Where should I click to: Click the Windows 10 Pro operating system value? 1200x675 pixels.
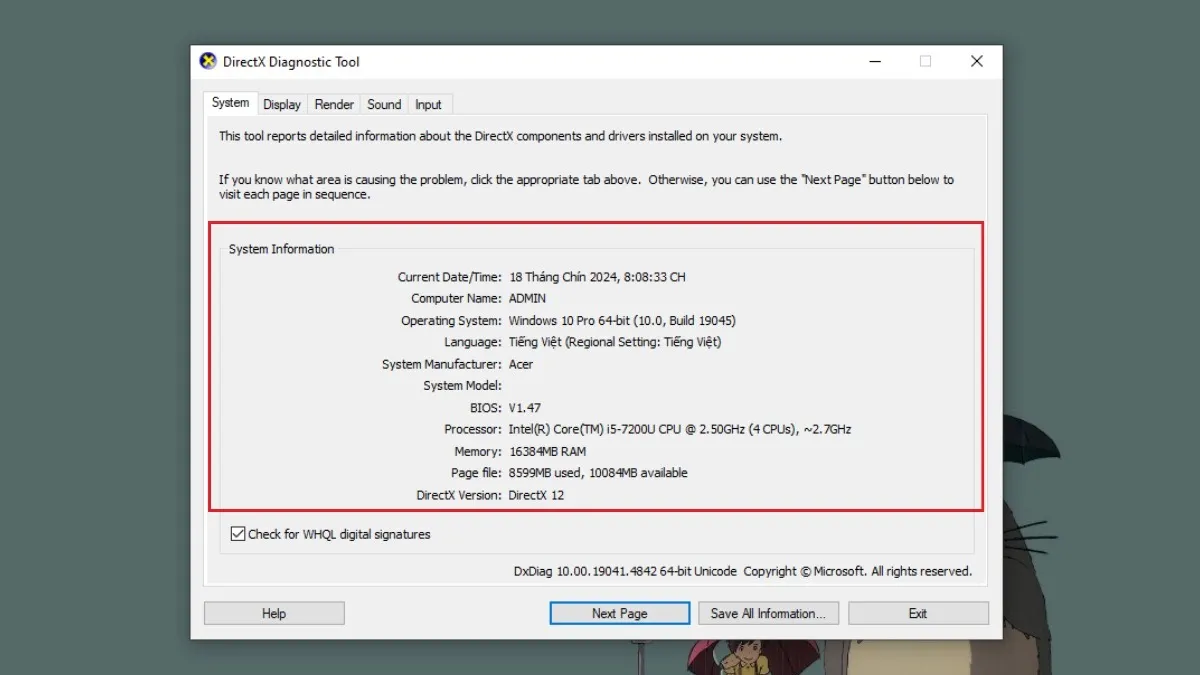tap(622, 321)
